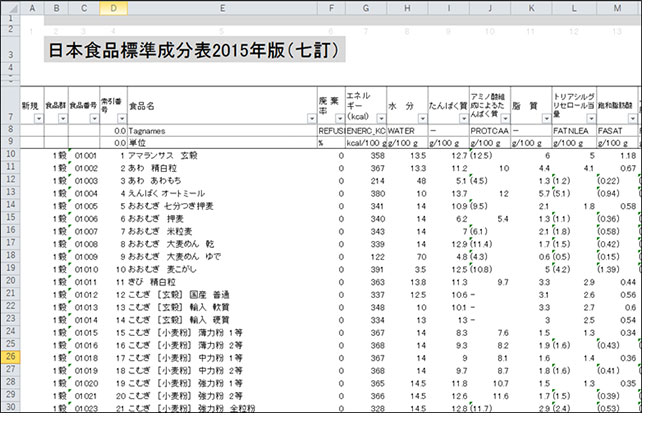Click the FATNLEA tagname cell
The width and height of the screenshot is (667, 422).
click(x=574, y=131)
